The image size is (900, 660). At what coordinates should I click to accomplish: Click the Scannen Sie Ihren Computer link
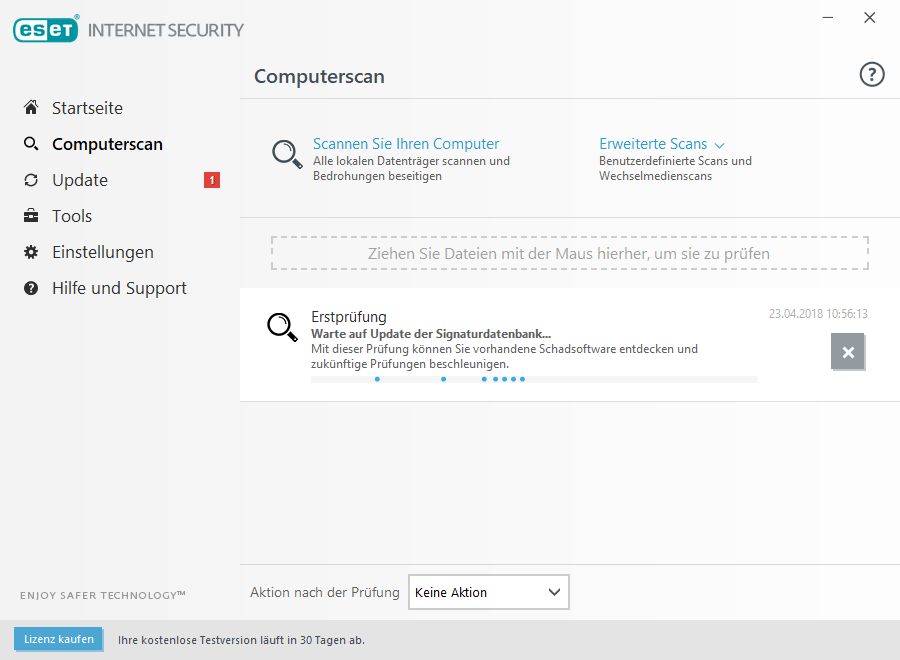pos(406,144)
